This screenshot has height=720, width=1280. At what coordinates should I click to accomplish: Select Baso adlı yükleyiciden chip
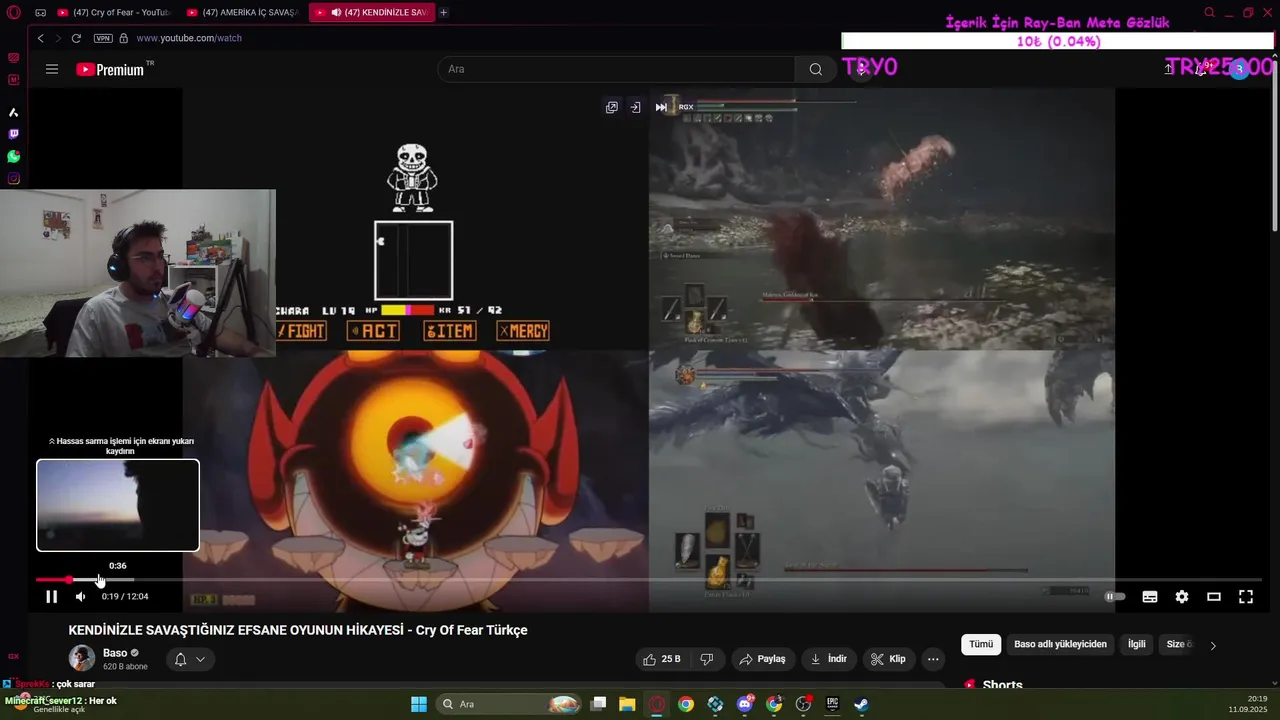[x=1060, y=645]
